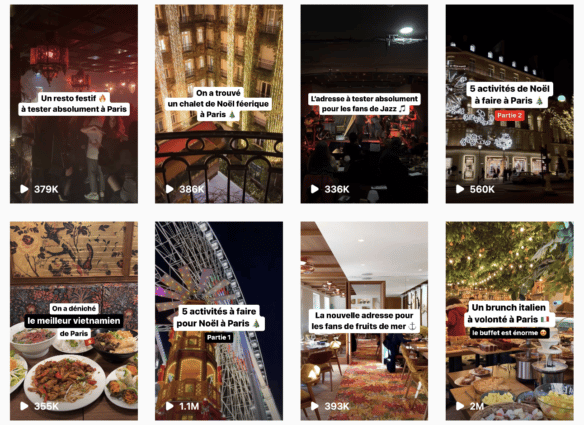Click '5 activités de Noël' caption text
This screenshot has width=584, height=425.
coord(510,89)
